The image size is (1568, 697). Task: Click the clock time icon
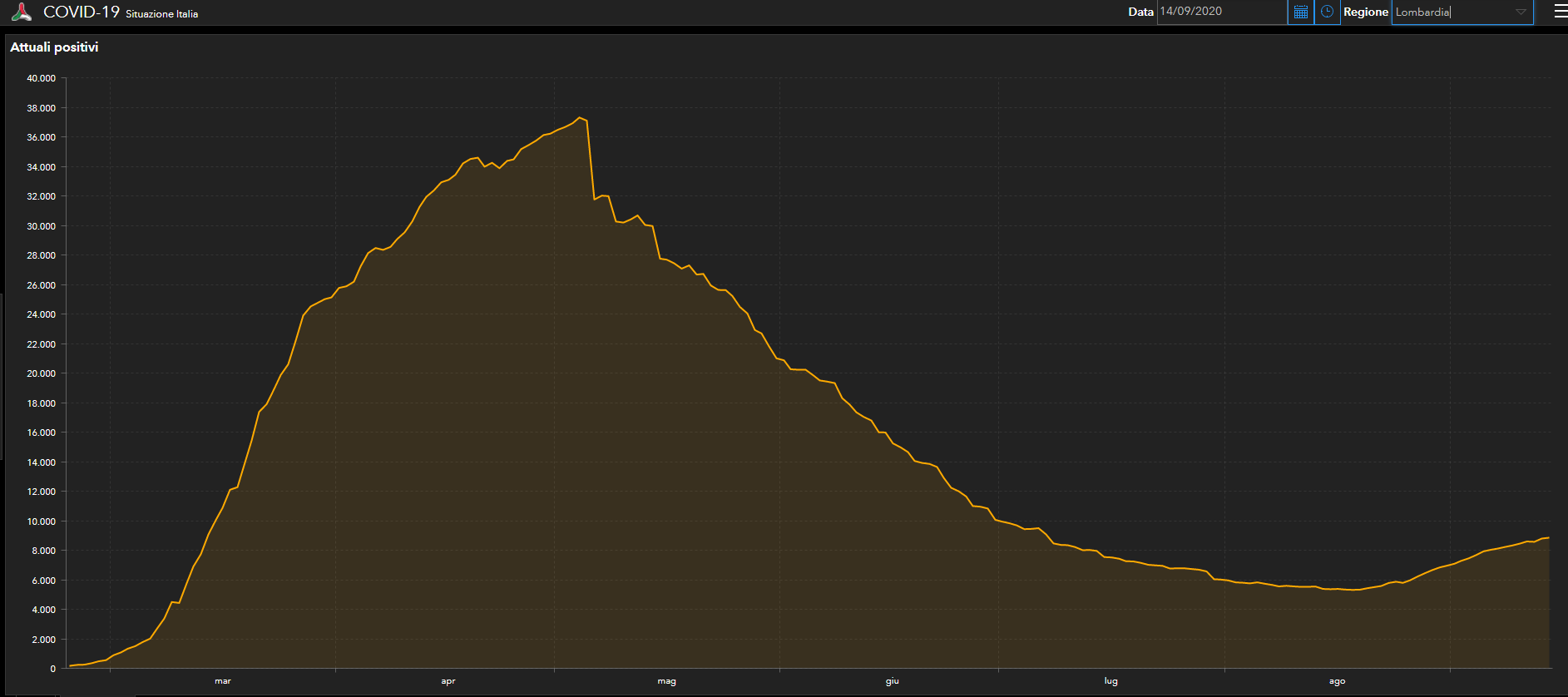pos(1327,12)
